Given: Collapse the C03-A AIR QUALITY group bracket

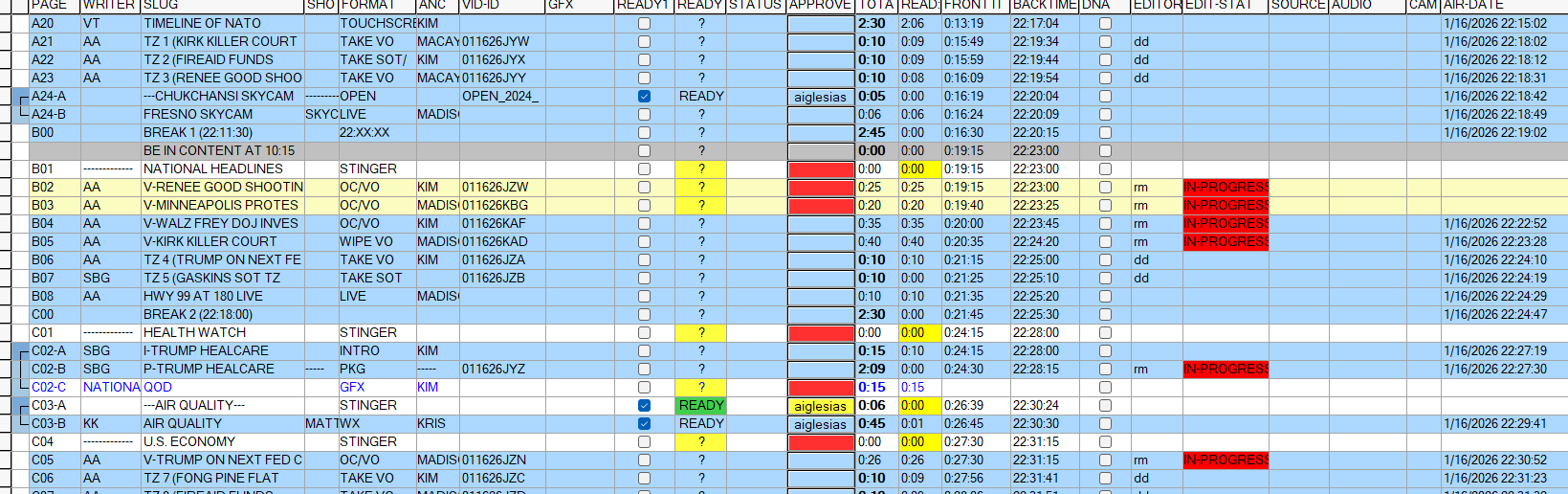Looking at the screenshot, I should (x=22, y=406).
